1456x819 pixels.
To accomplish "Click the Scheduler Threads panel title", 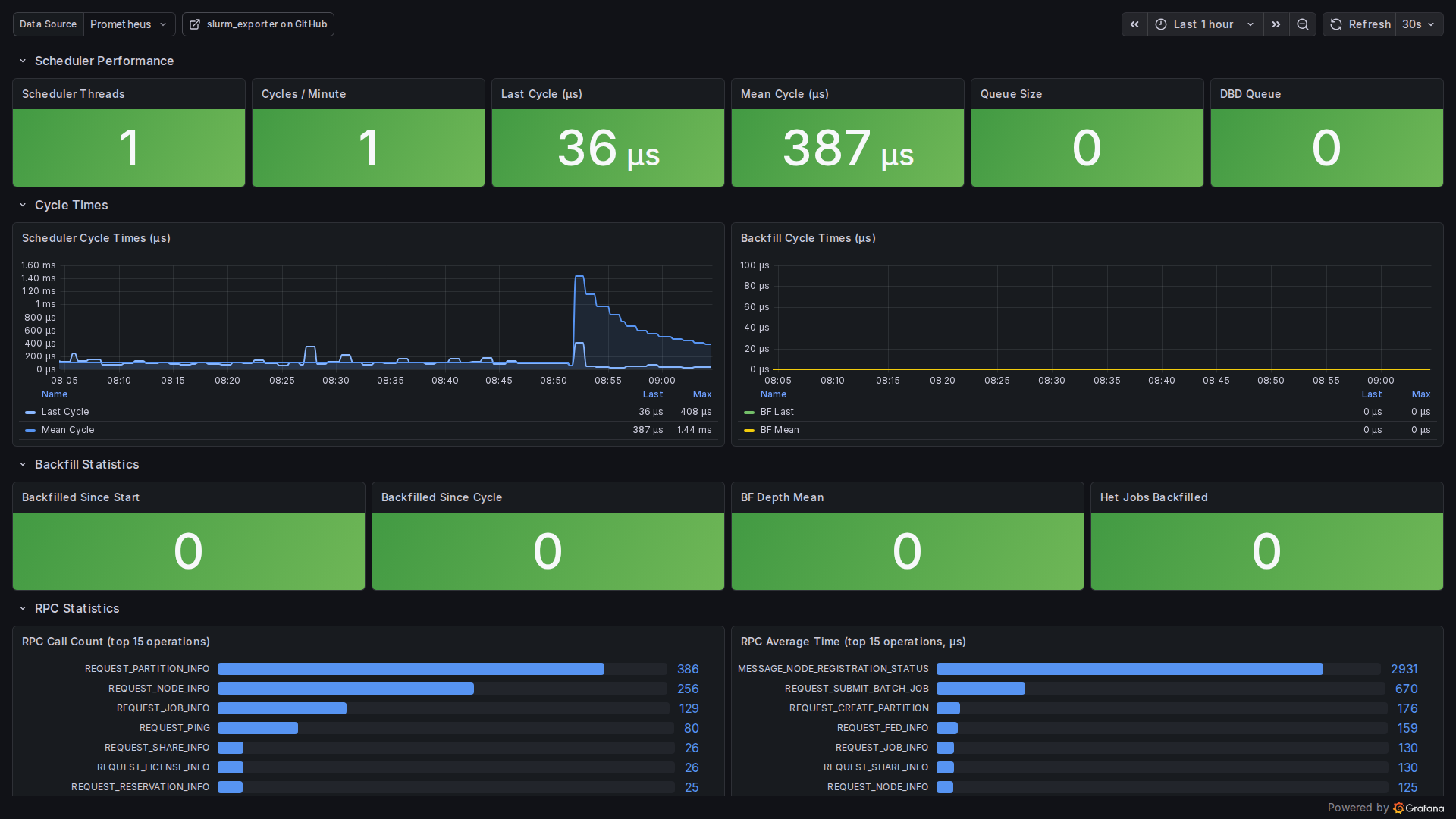I will tap(74, 94).
